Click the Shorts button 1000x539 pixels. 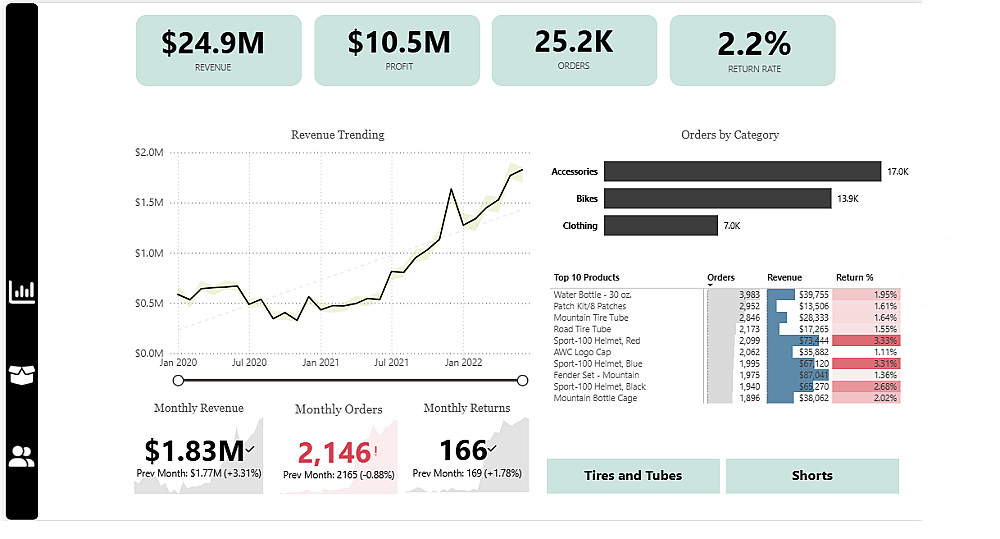pyautogui.click(x=812, y=476)
